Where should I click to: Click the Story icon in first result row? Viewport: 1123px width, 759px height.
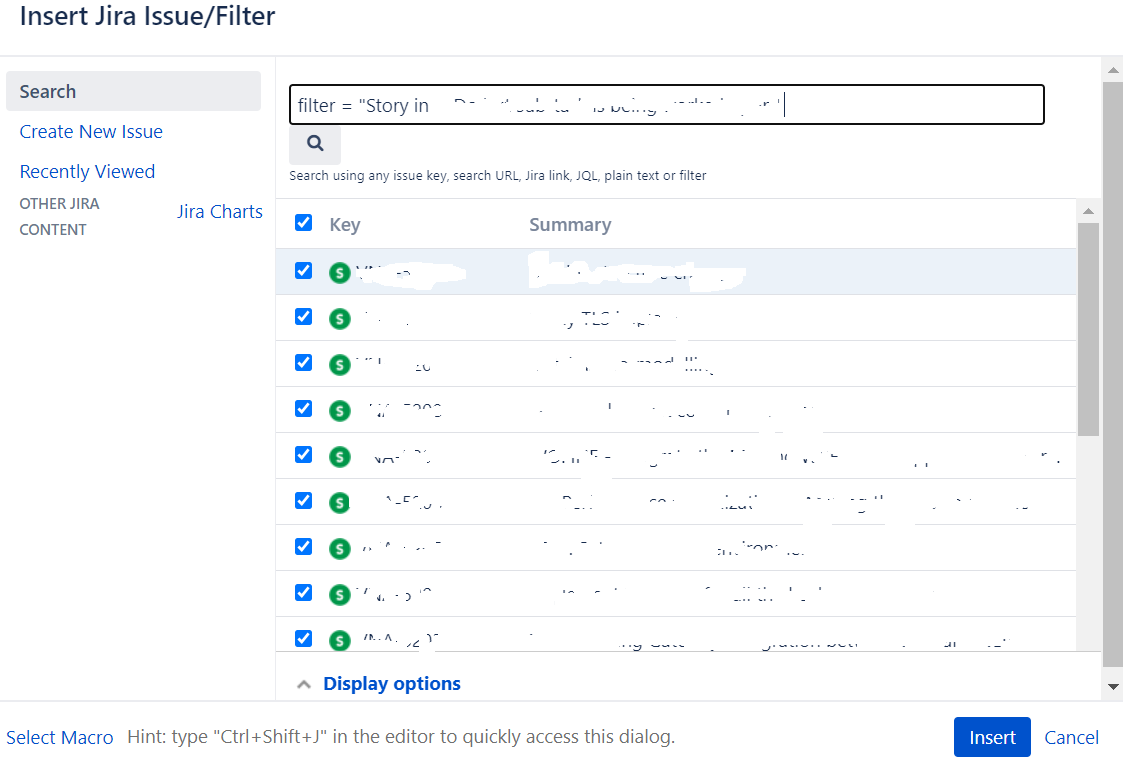coord(339,273)
